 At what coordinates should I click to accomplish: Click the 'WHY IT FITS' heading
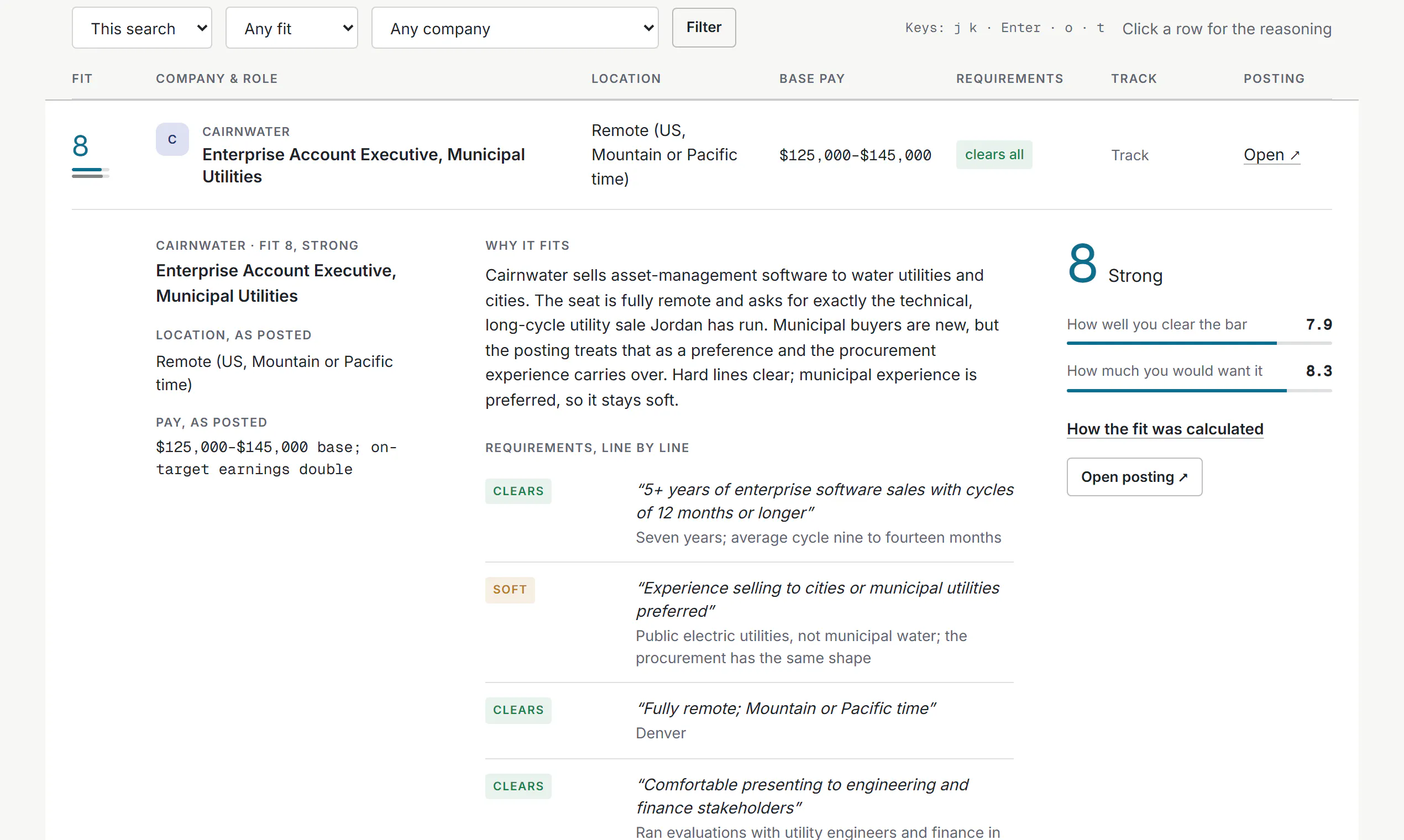(x=527, y=246)
